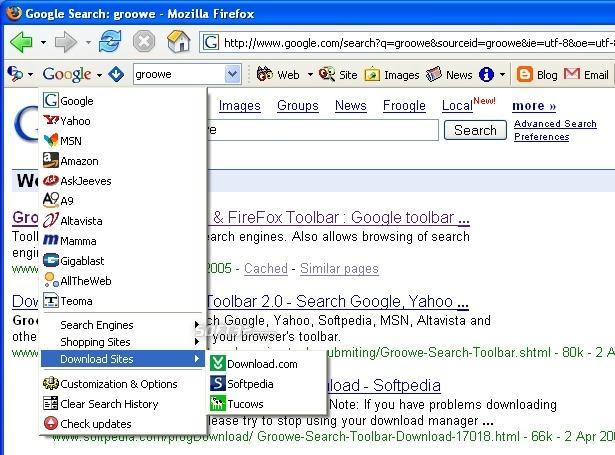Click the Similar pages link
Image resolution: width=615 pixels, height=455 pixels.
pos(339,268)
